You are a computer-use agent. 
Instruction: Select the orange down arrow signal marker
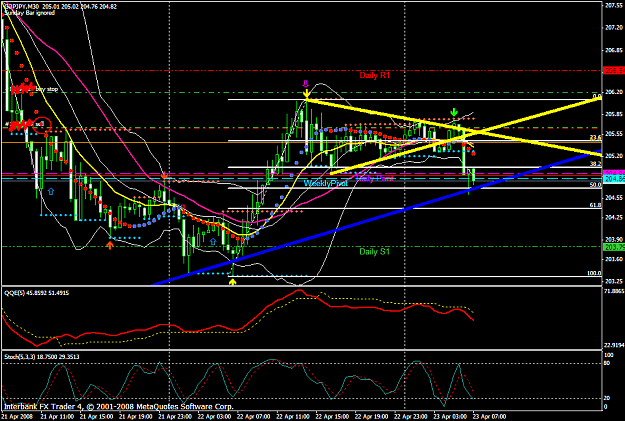coord(164,175)
